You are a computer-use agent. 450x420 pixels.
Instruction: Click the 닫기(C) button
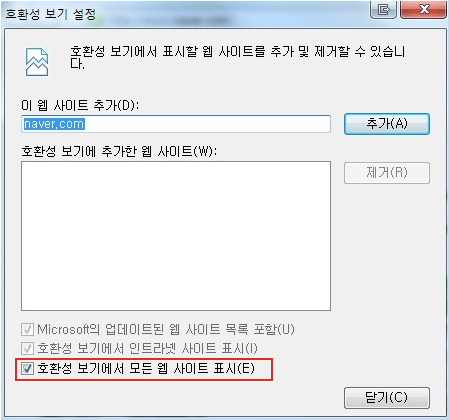coord(387,398)
